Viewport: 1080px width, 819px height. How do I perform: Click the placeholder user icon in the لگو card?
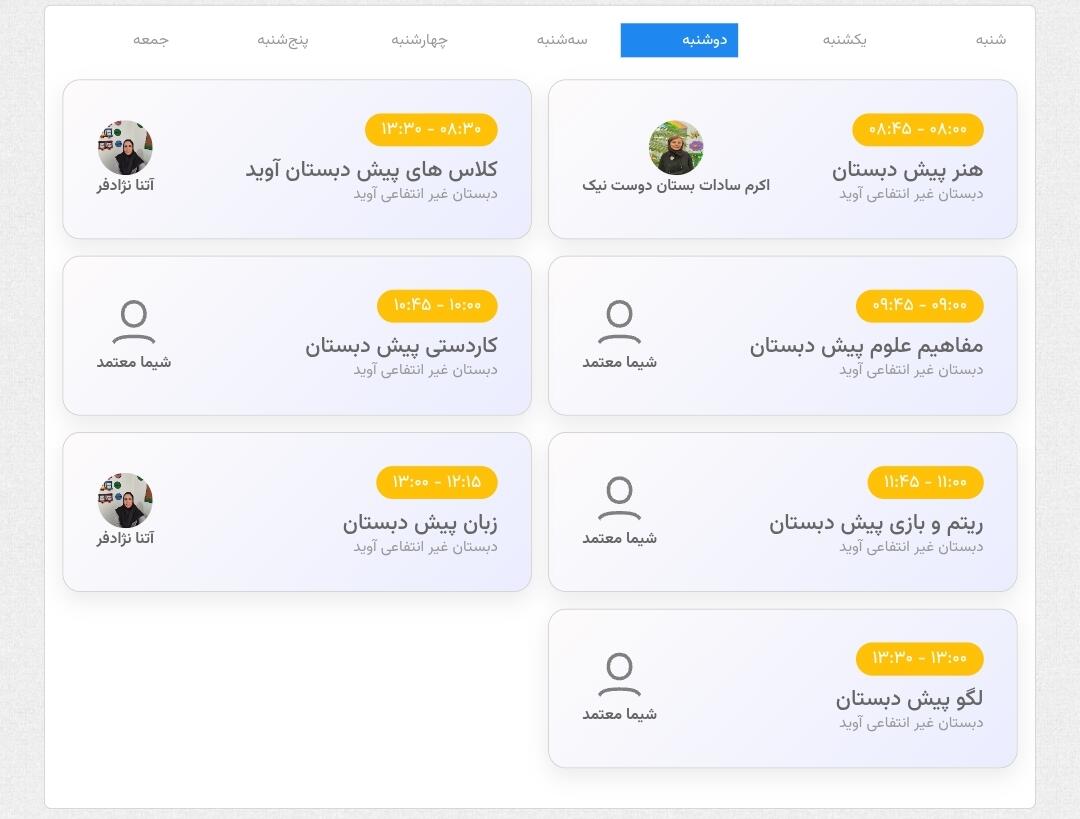click(x=619, y=674)
